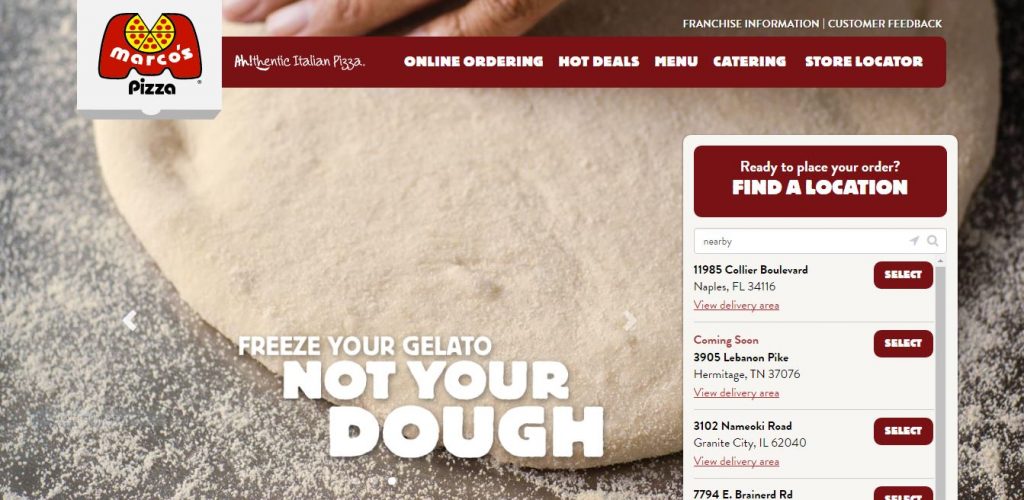Open the Customer Feedback link
Viewport: 1024px width, 500px height.
point(885,23)
